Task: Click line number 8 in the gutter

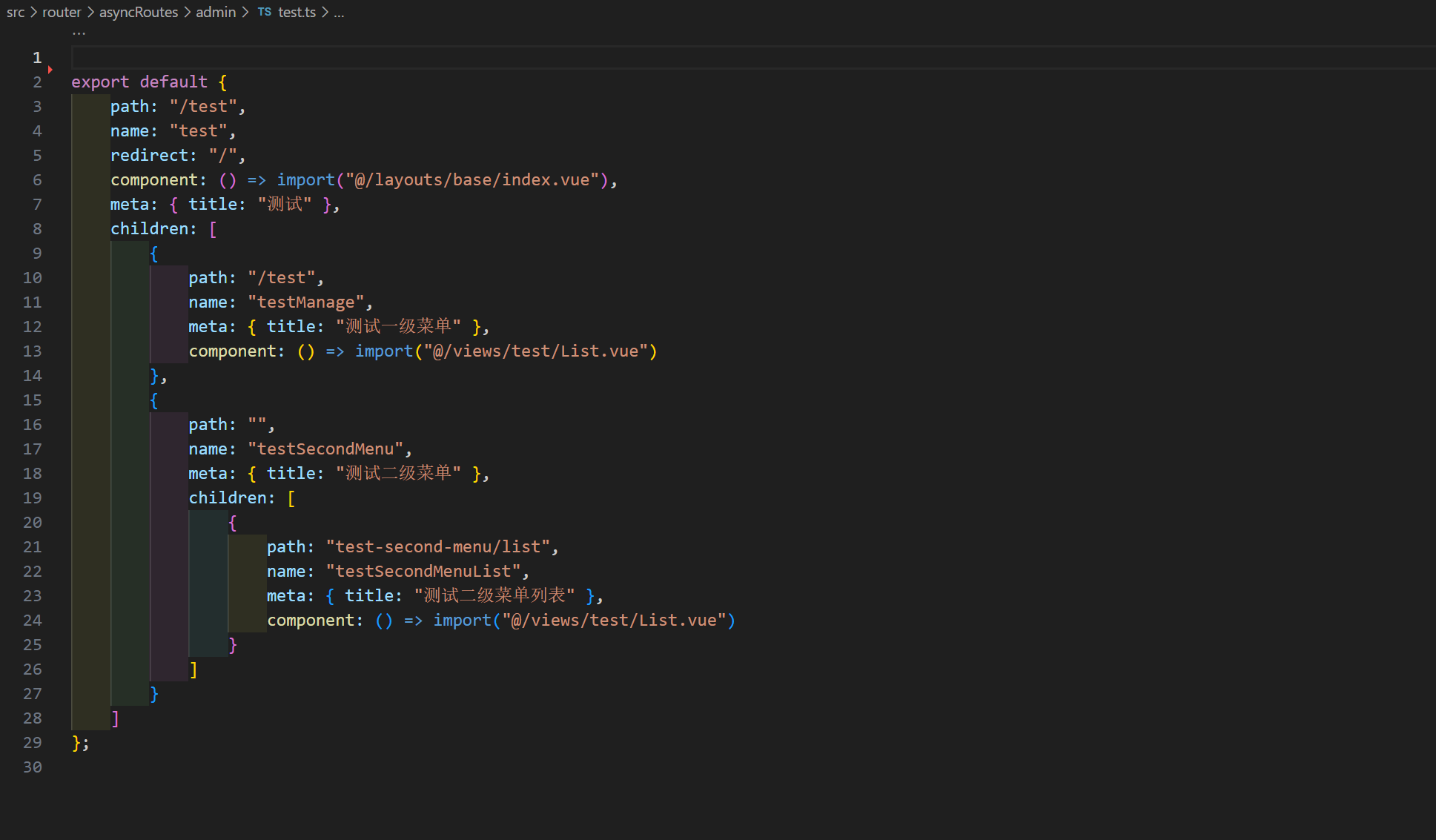Action: (37, 228)
